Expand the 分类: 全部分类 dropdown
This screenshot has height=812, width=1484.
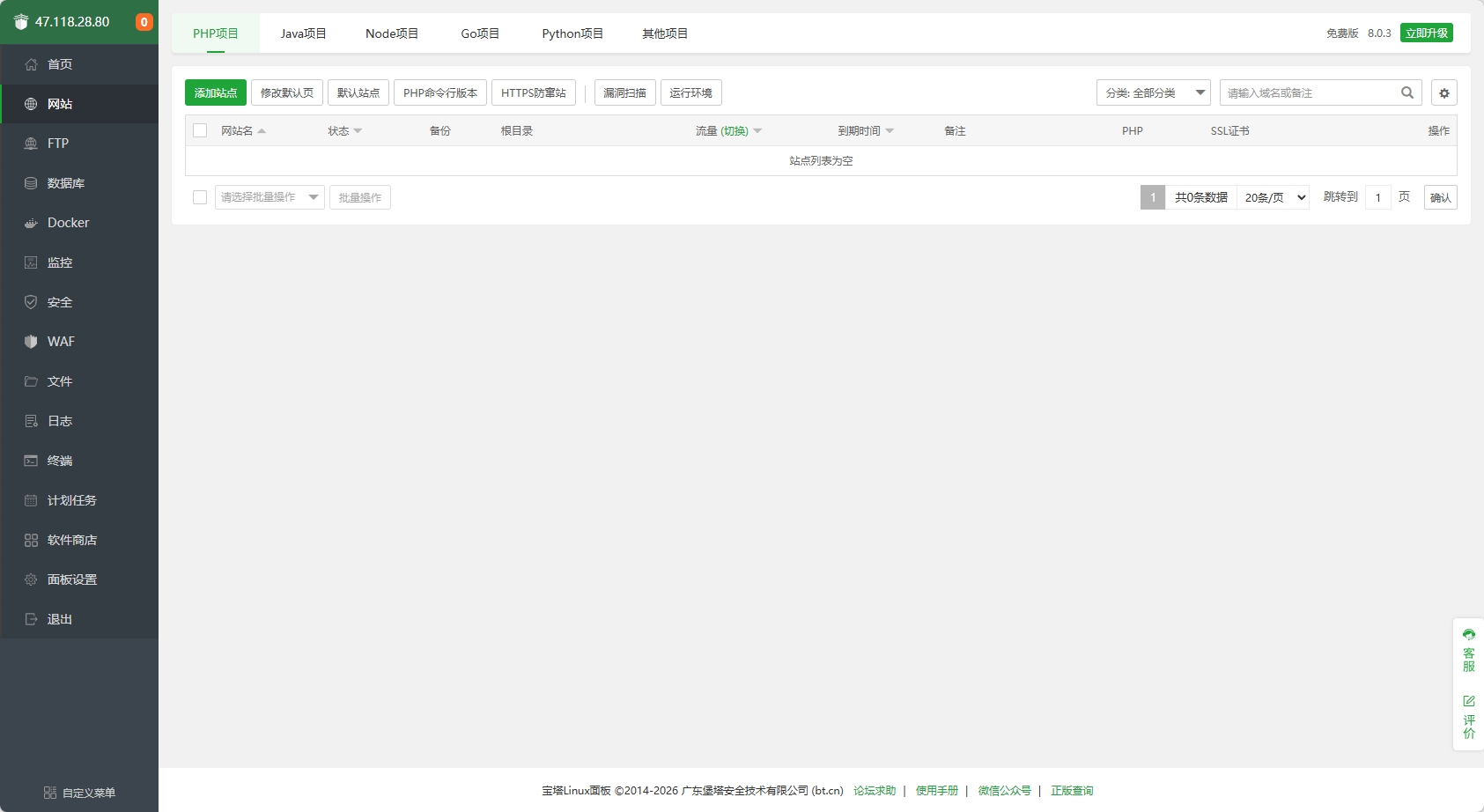click(1154, 92)
